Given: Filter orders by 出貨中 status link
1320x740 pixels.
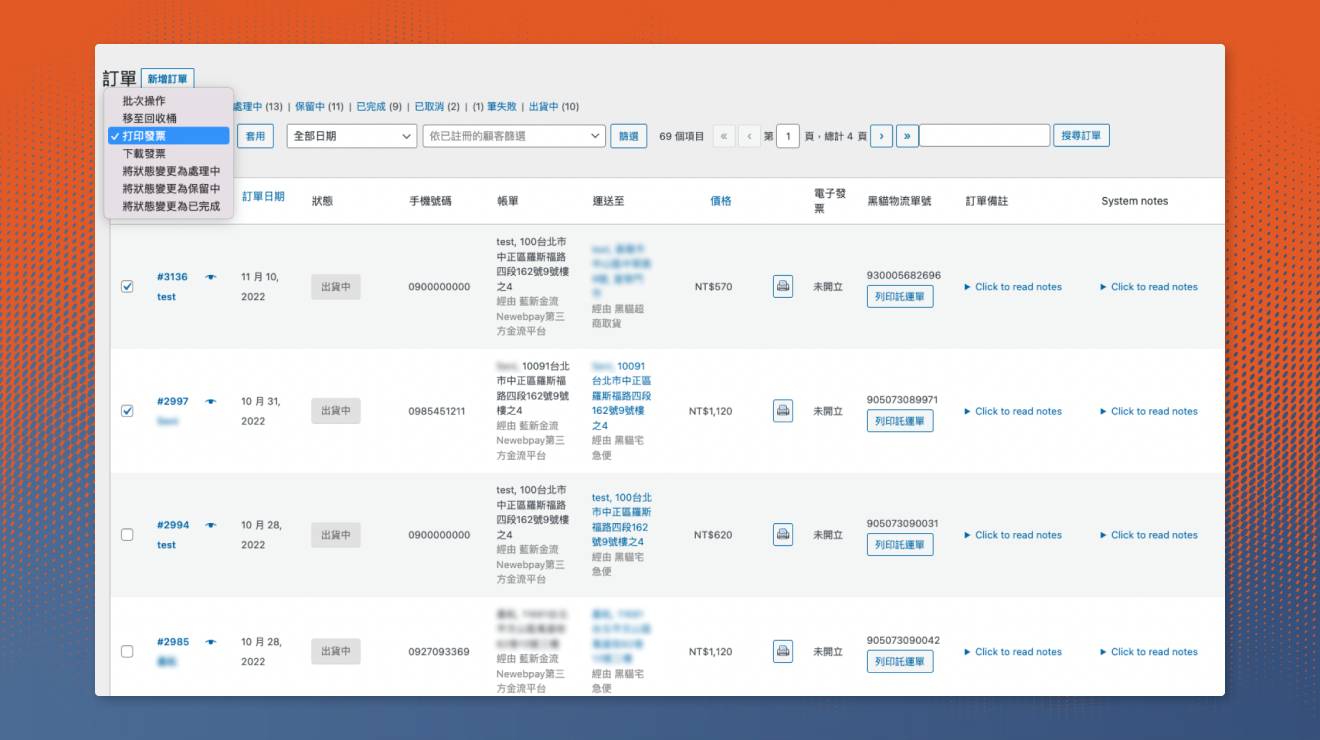Looking at the screenshot, I should pos(544,107).
